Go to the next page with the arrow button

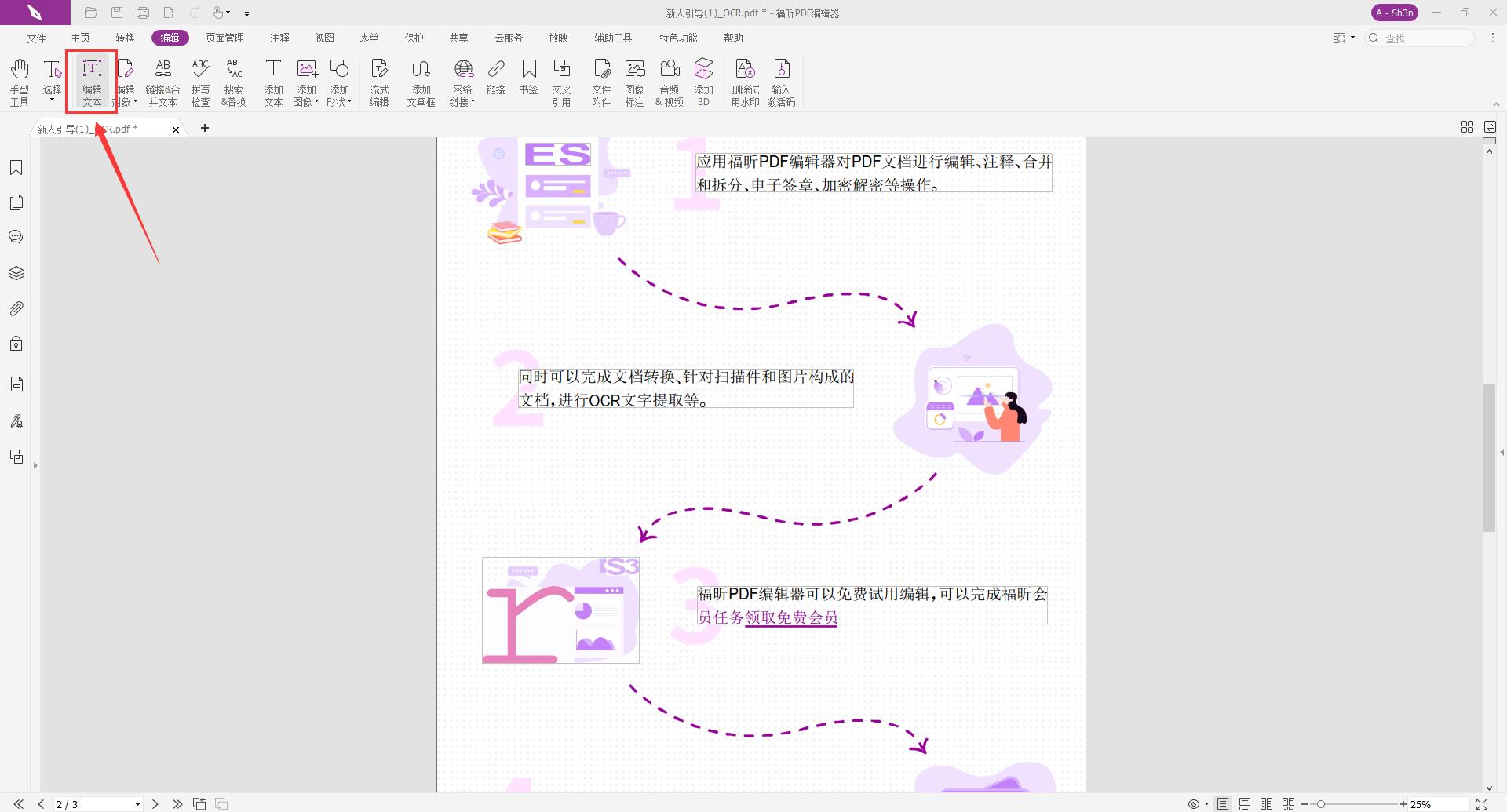pos(155,803)
